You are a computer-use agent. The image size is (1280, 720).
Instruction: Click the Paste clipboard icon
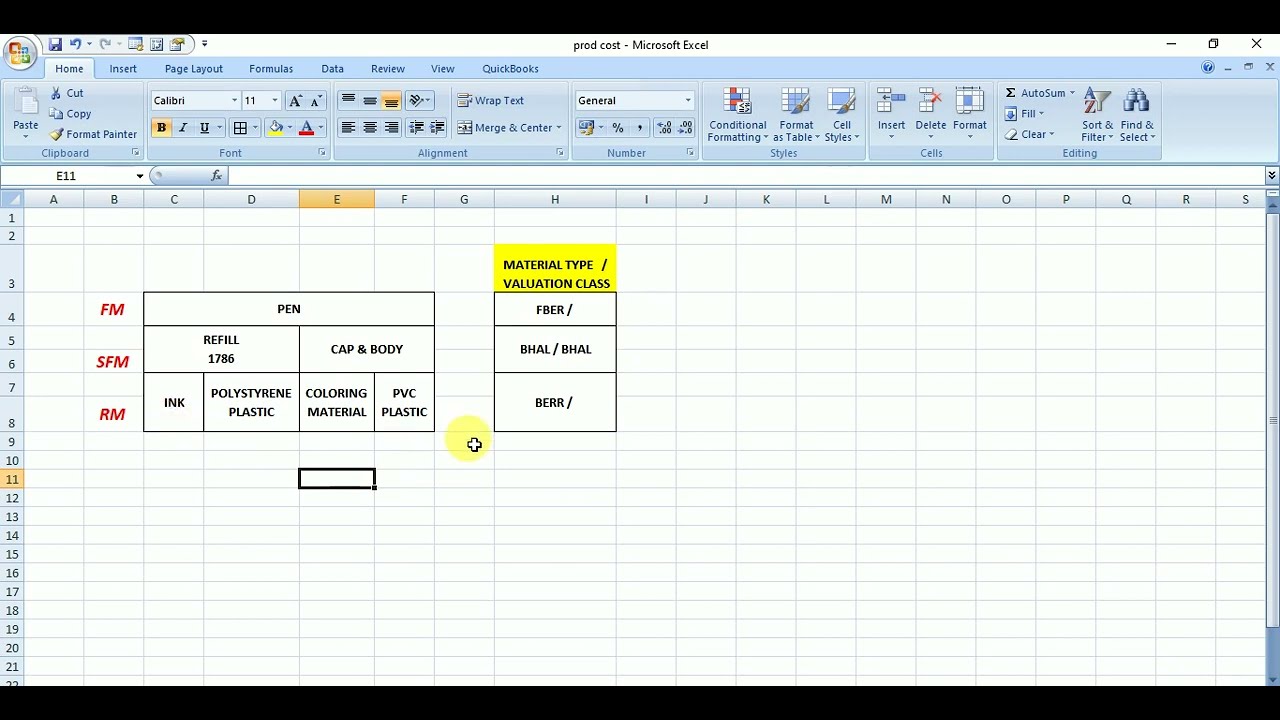point(25,103)
